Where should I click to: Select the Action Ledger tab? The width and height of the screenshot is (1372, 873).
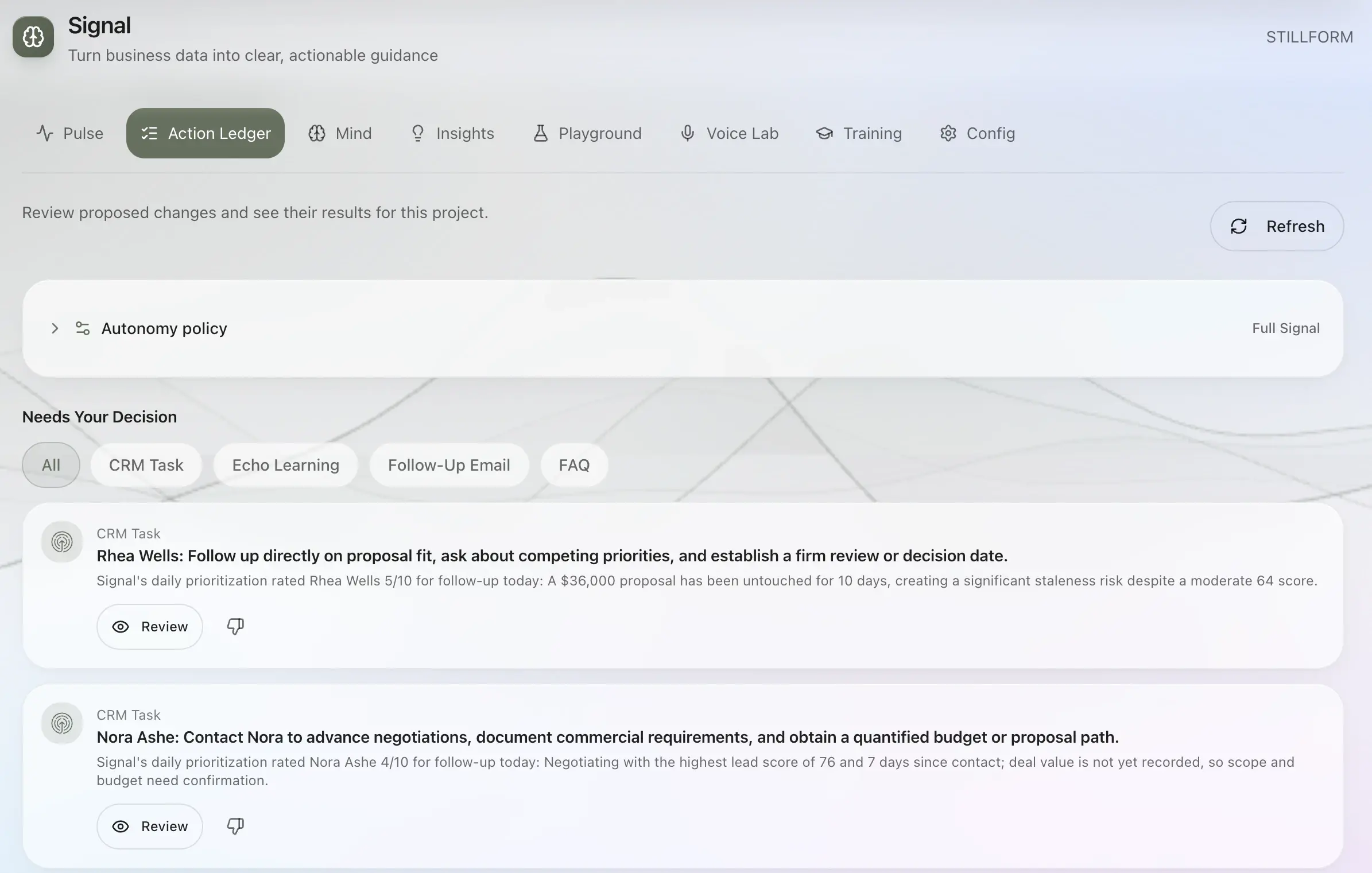point(206,133)
